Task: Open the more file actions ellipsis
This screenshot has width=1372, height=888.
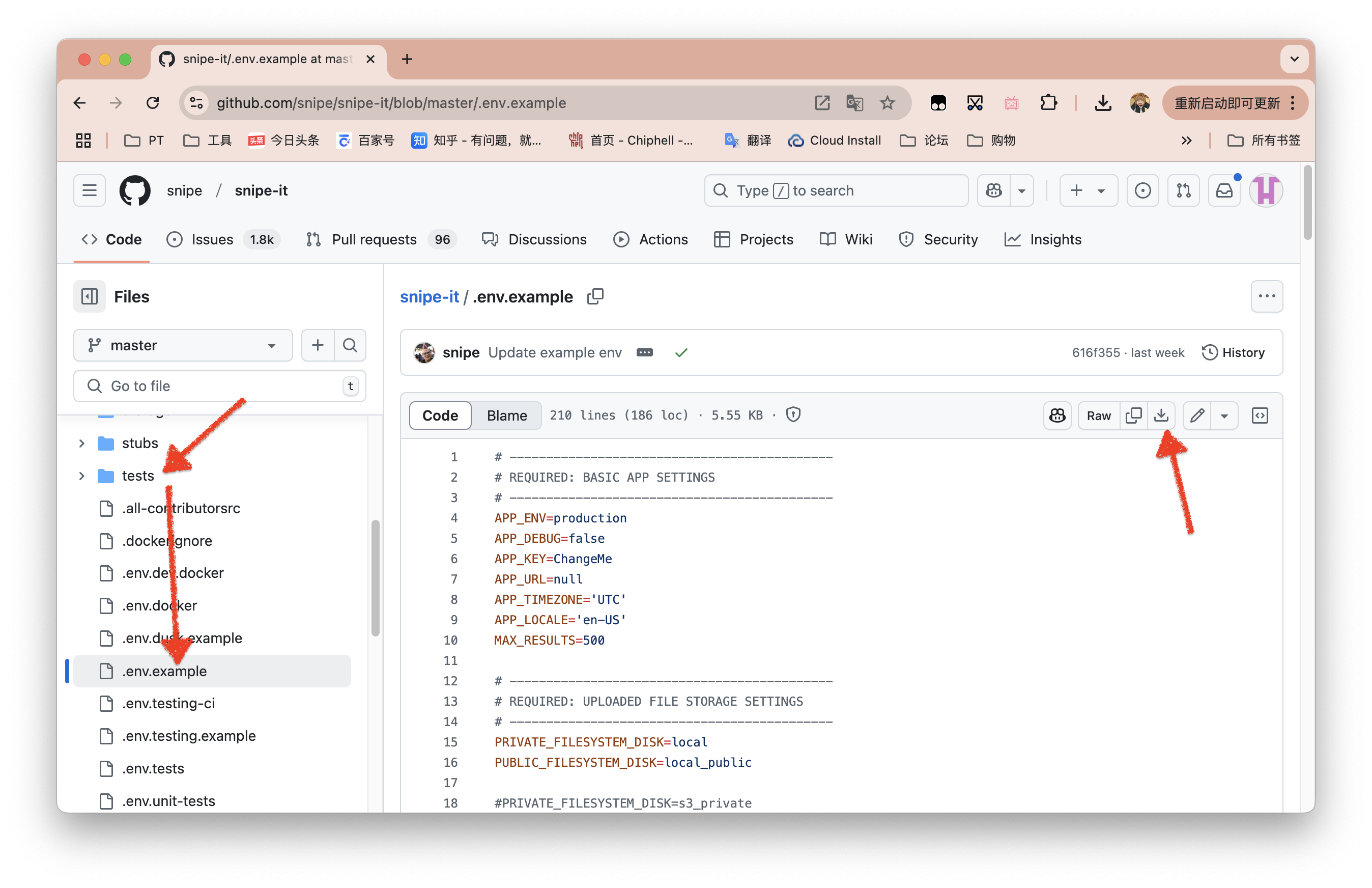Action: [x=1266, y=296]
